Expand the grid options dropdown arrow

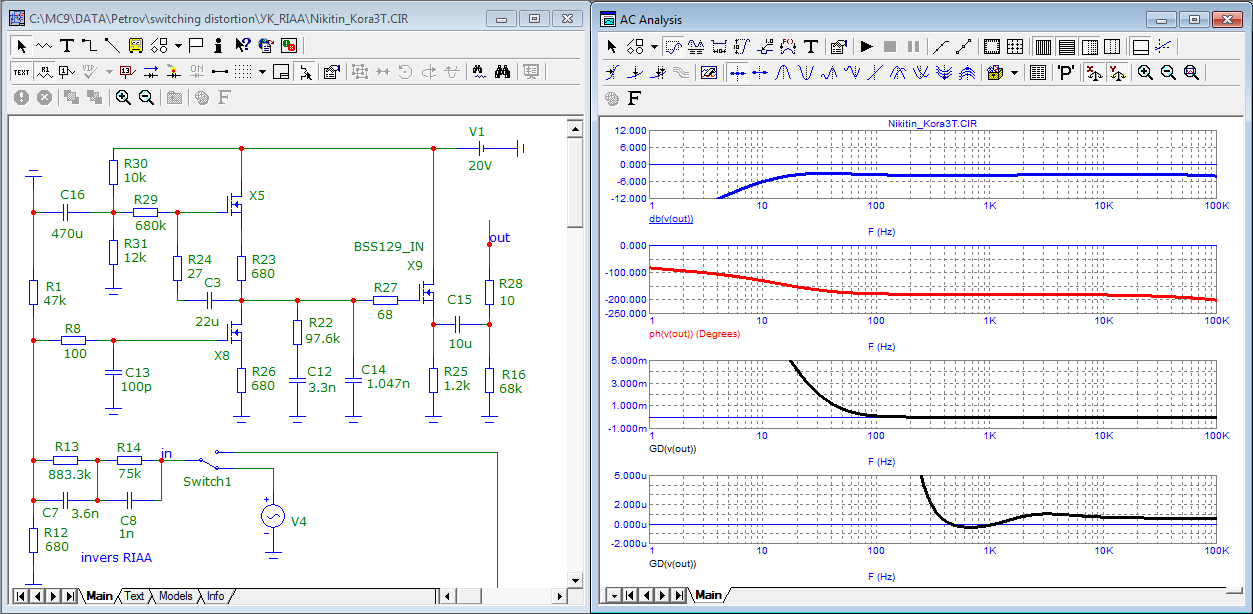pyautogui.click(x=263, y=71)
